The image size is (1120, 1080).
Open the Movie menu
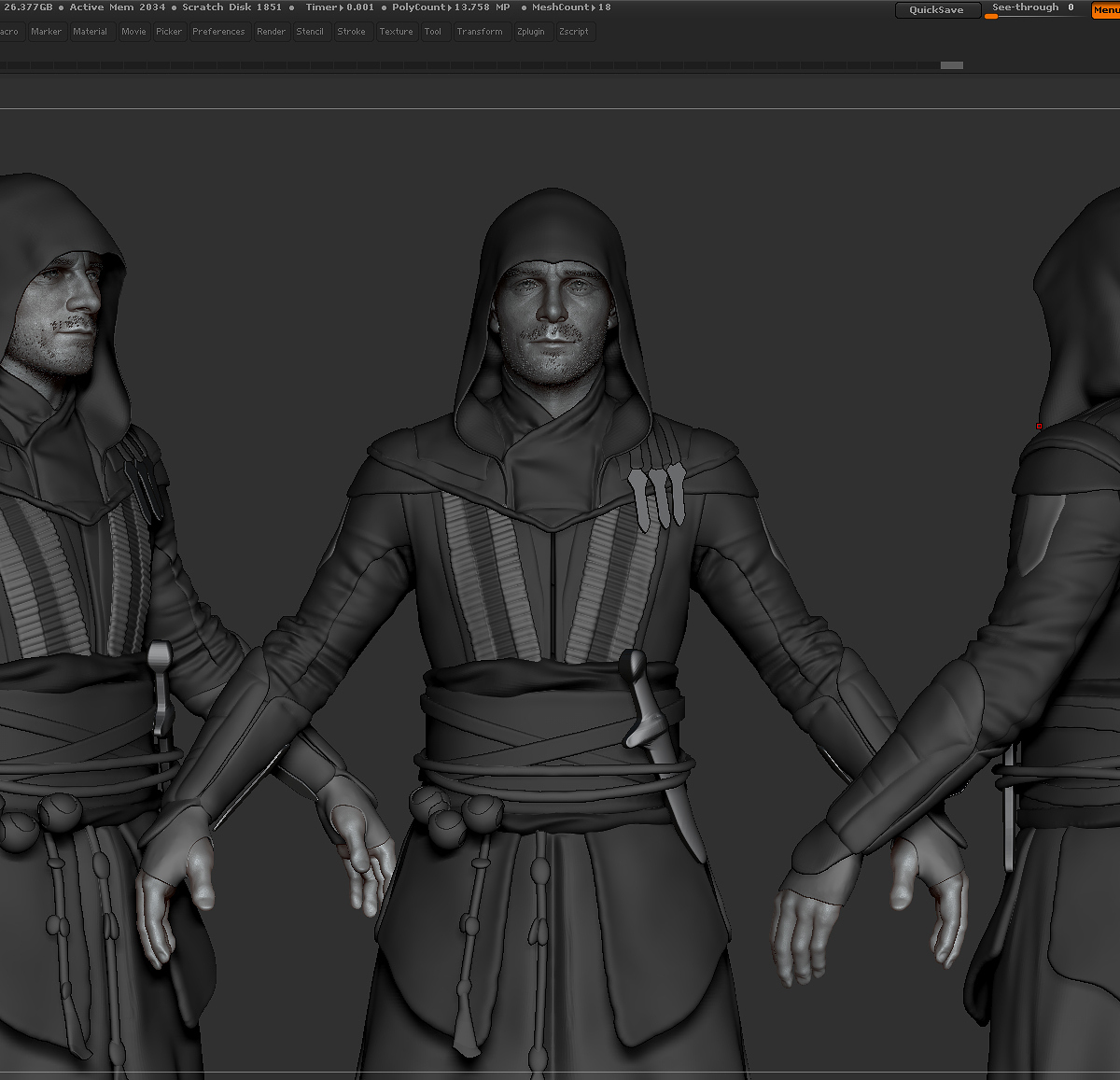coord(133,32)
